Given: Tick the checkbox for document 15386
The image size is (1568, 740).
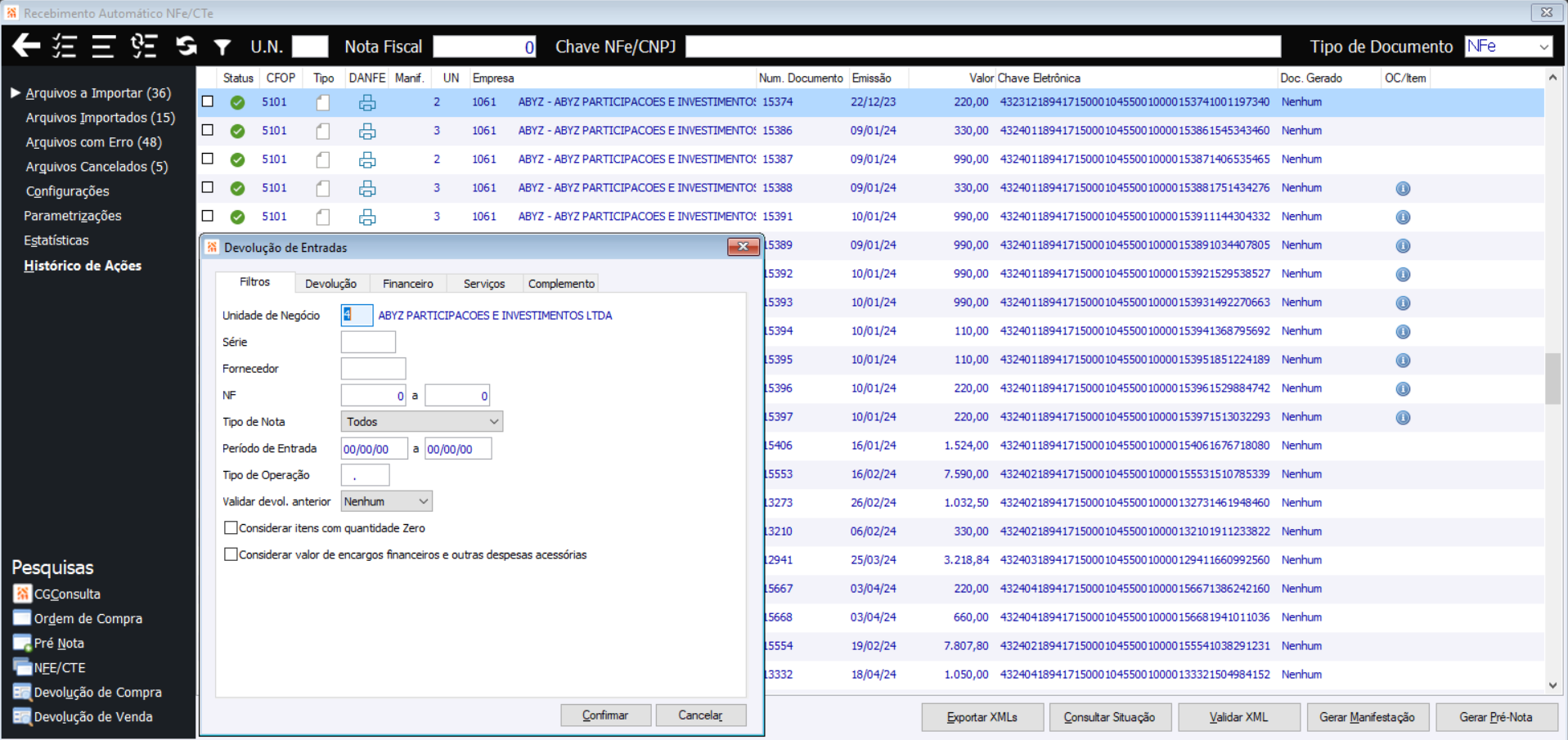Looking at the screenshot, I should (208, 130).
